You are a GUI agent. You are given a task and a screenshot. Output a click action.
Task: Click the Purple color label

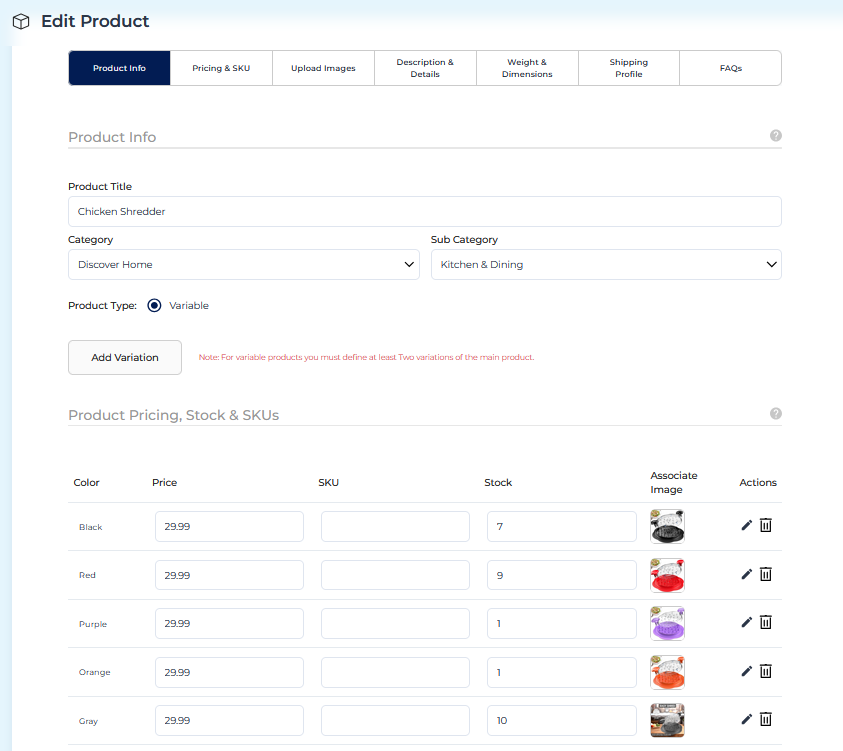(93, 624)
